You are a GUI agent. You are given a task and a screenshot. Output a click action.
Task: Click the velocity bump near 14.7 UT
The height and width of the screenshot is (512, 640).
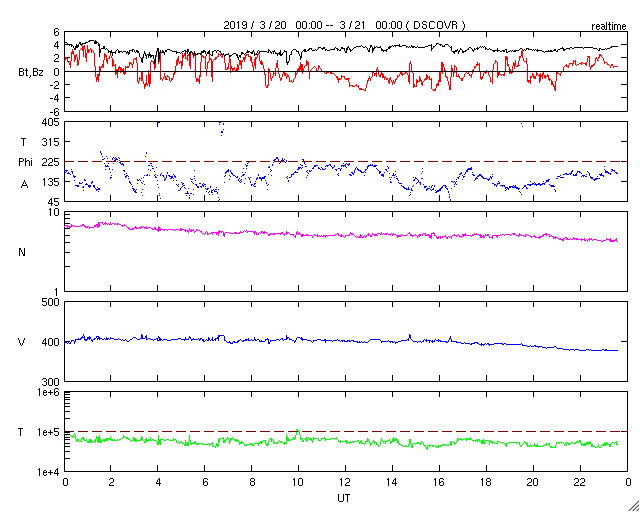click(409, 337)
